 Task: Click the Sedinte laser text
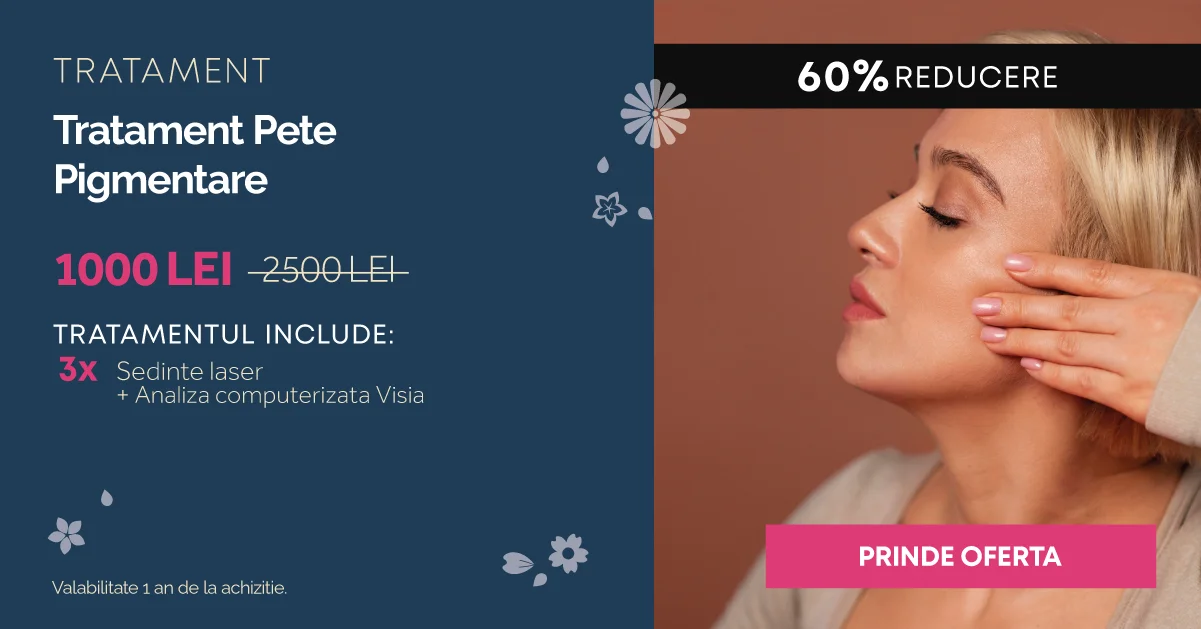coord(189,371)
